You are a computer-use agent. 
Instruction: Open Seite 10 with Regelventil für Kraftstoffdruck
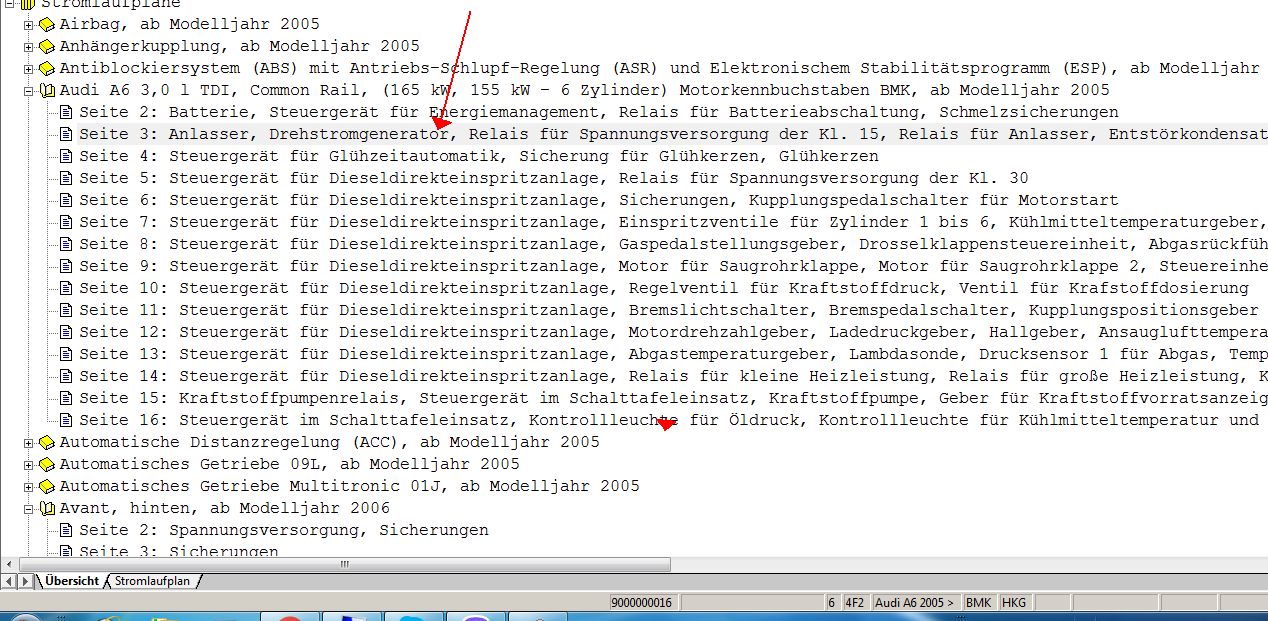coord(664,288)
